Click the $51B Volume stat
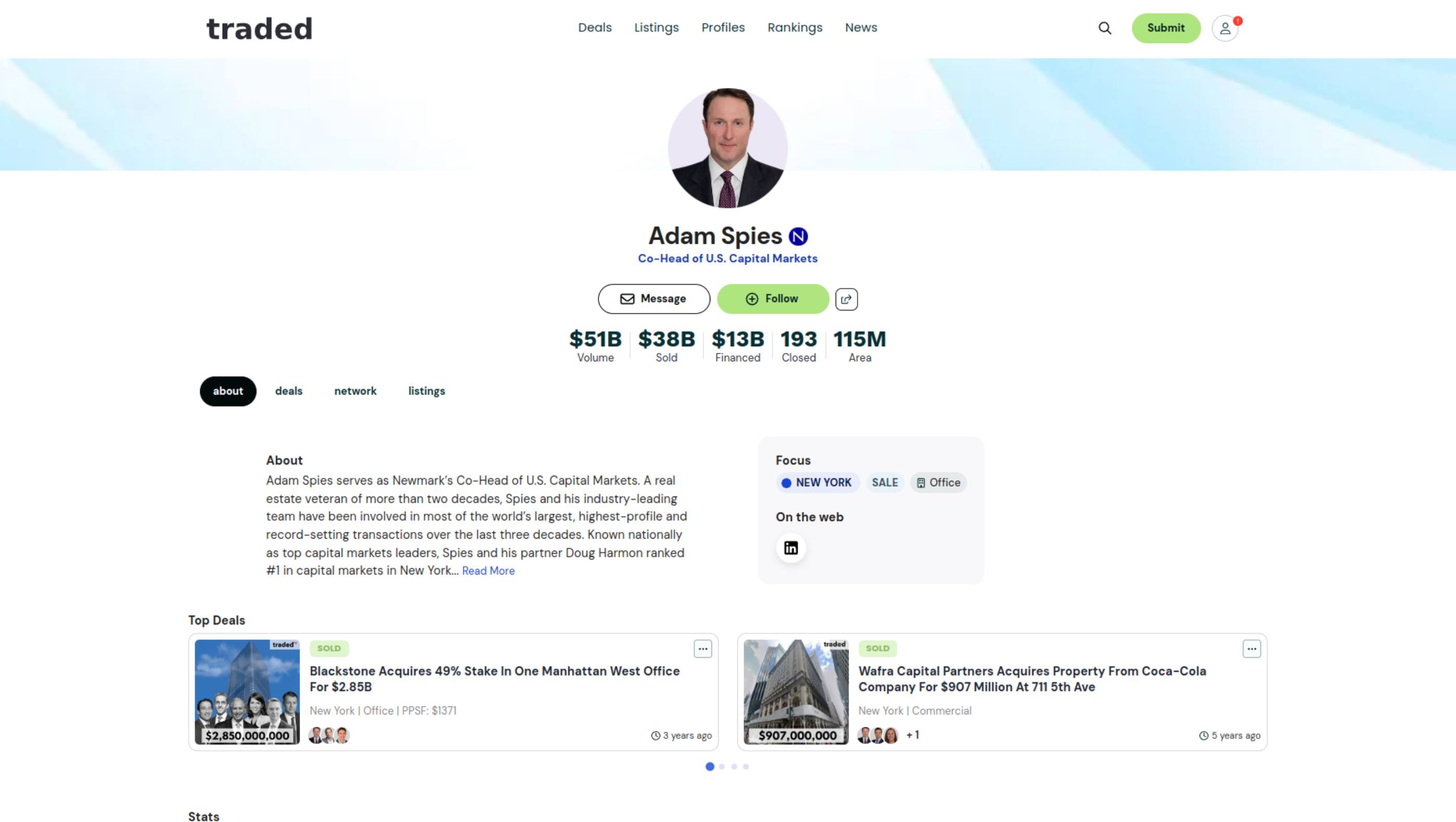This screenshot has height=822, width=1456. click(595, 346)
